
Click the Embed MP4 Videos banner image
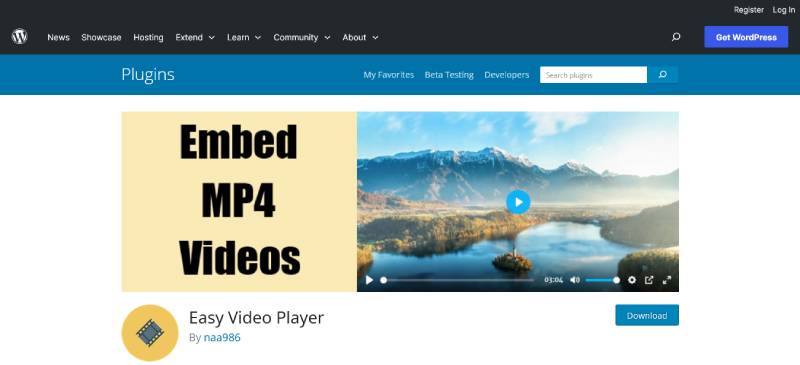coord(400,202)
